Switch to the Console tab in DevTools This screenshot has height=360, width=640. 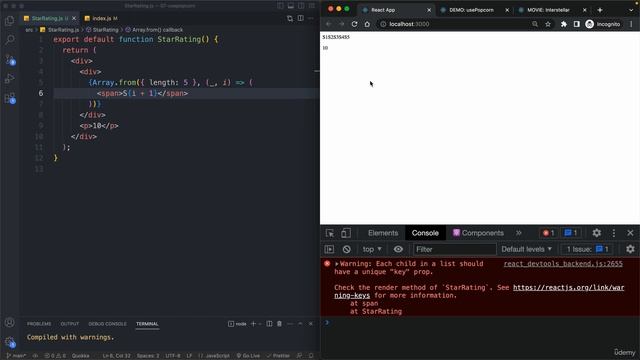[x=425, y=233]
